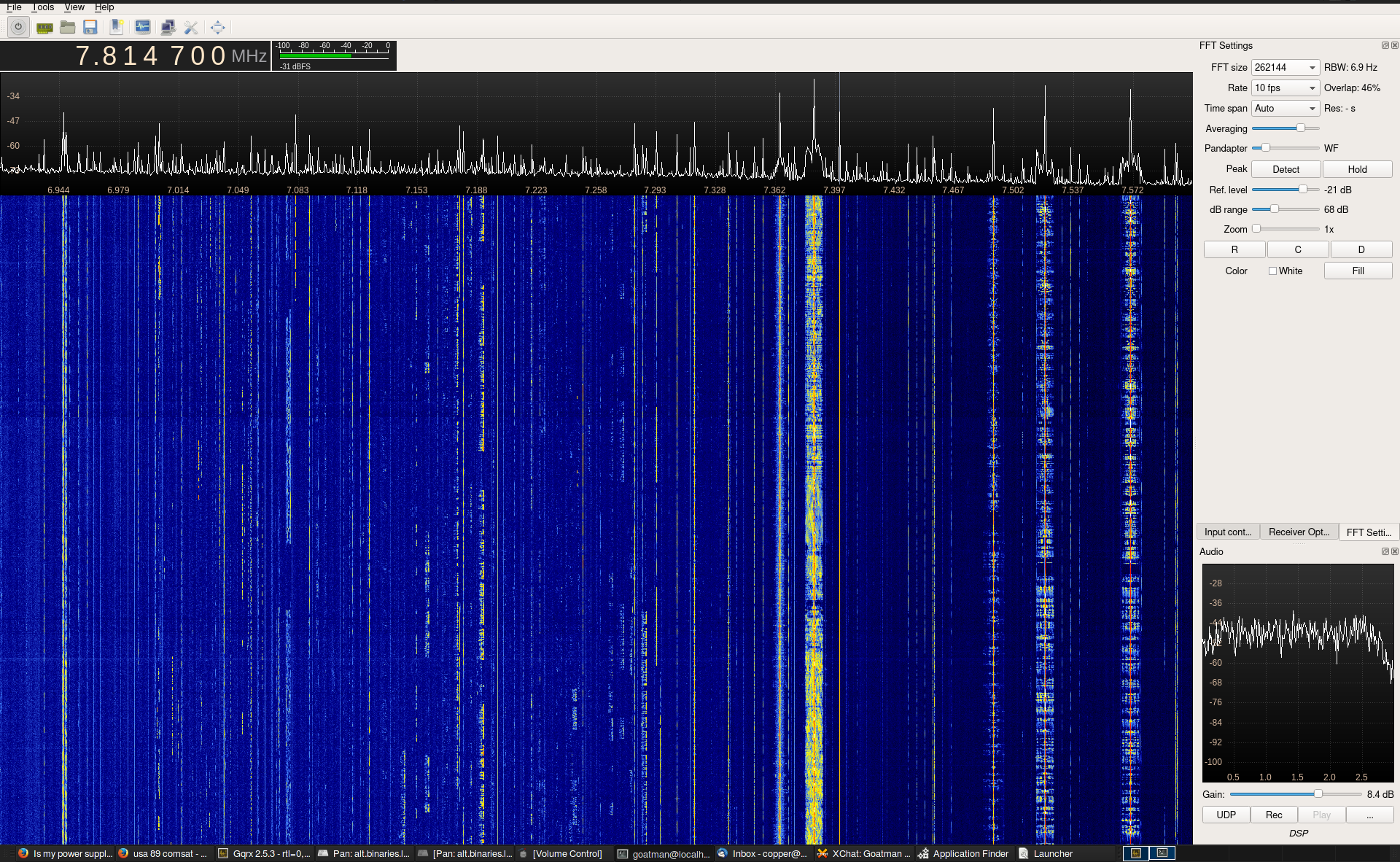Click the audio options ellipsis button
Image resolution: width=1400 pixels, height=862 pixels.
tap(1369, 815)
